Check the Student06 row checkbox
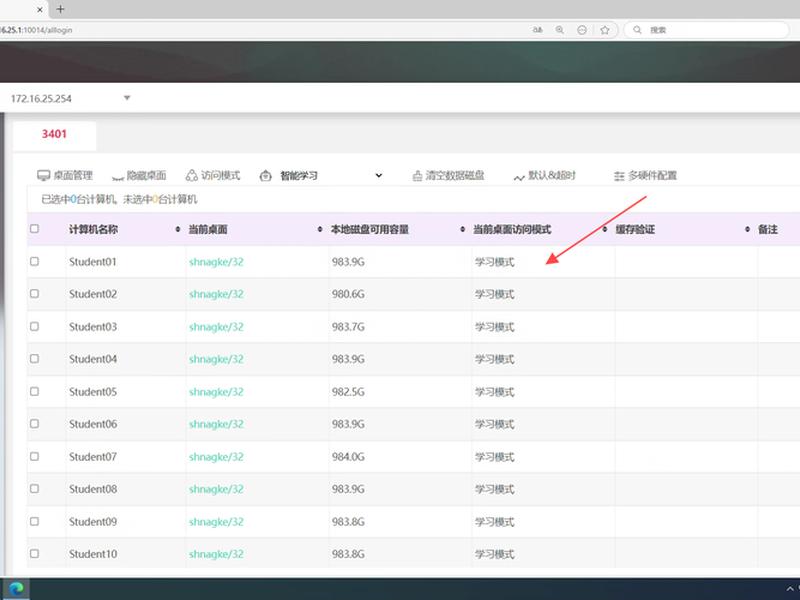Screen dimensions: 800x600 (x=34, y=423)
